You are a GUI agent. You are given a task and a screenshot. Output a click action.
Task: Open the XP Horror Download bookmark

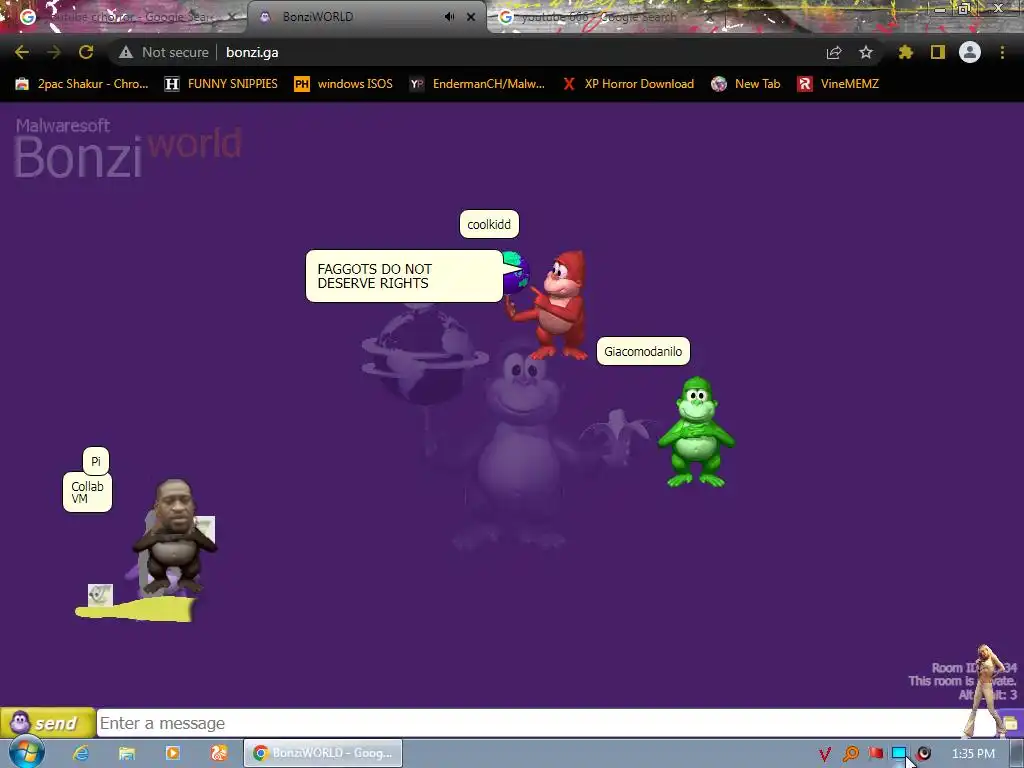628,84
